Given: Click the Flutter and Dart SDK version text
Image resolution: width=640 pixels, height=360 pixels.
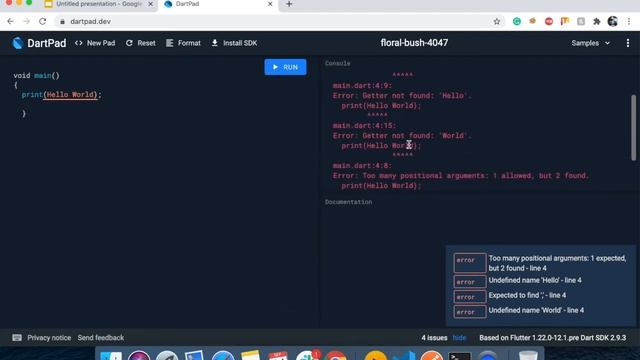Looking at the screenshot, I should tap(552, 338).
